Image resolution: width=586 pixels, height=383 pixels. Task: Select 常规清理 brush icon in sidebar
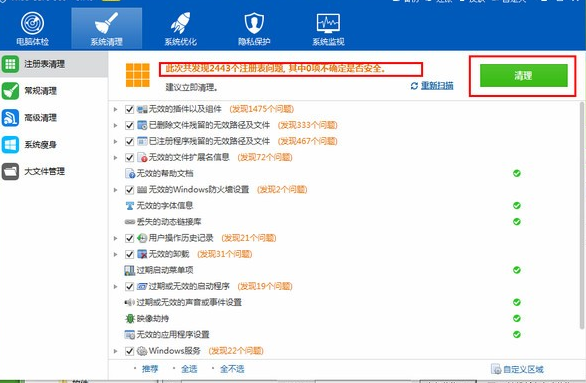10,91
